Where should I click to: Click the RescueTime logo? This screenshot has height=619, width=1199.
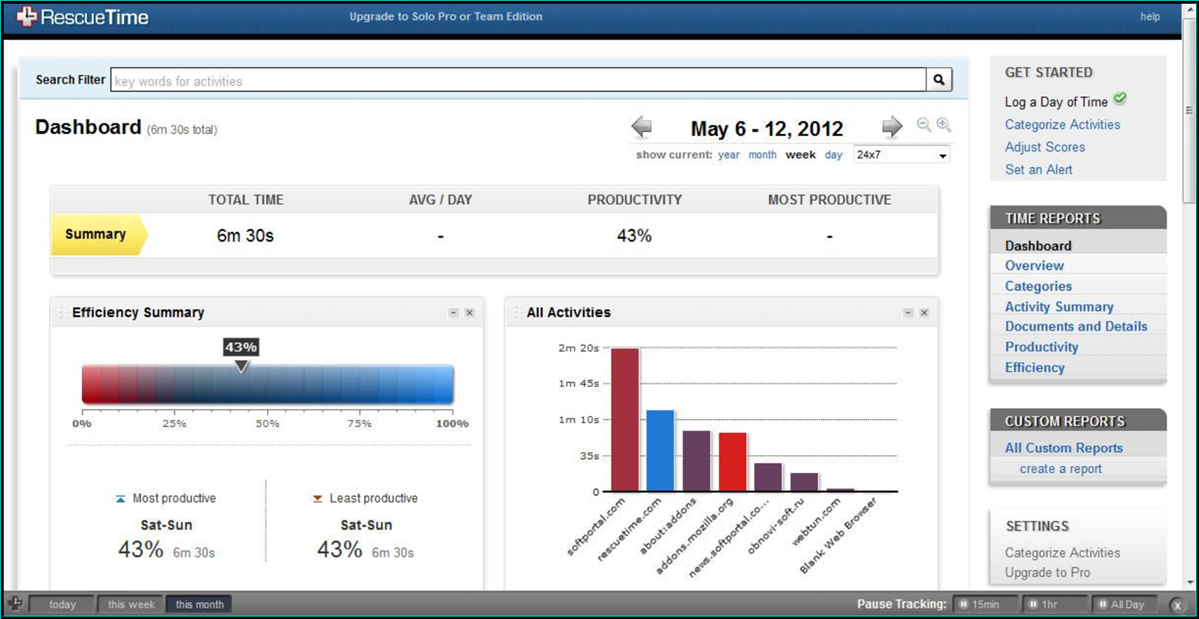tap(83, 17)
